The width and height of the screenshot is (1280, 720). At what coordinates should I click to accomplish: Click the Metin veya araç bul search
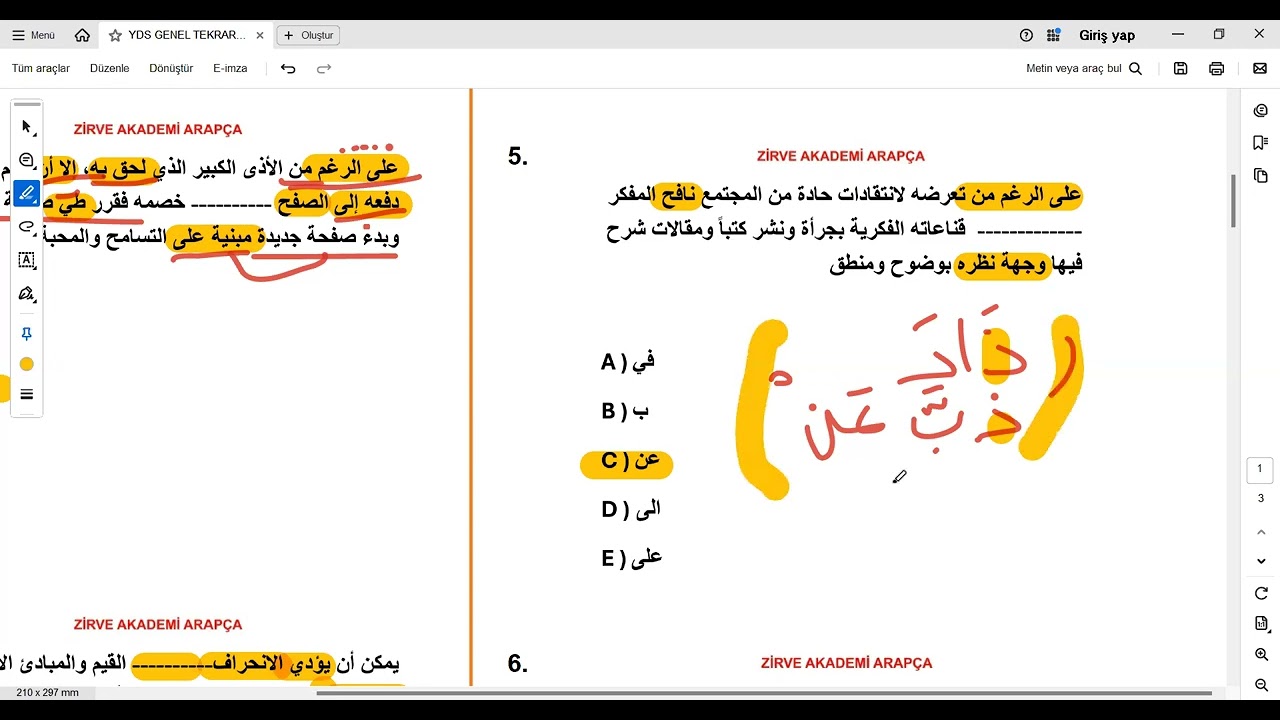pos(1084,69)
